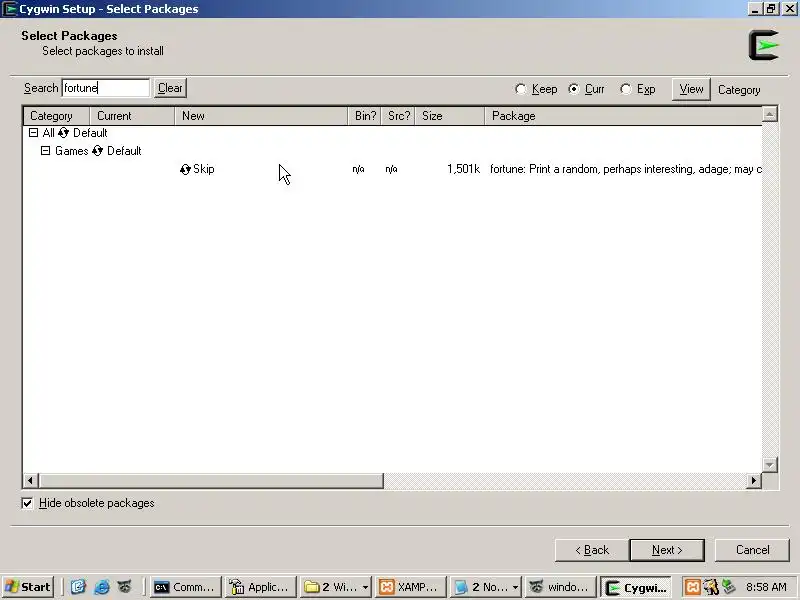Screen dimensions: 800x600
Task: Click the horizontal scrollbar thumb
Action: (x=211, y=481)
